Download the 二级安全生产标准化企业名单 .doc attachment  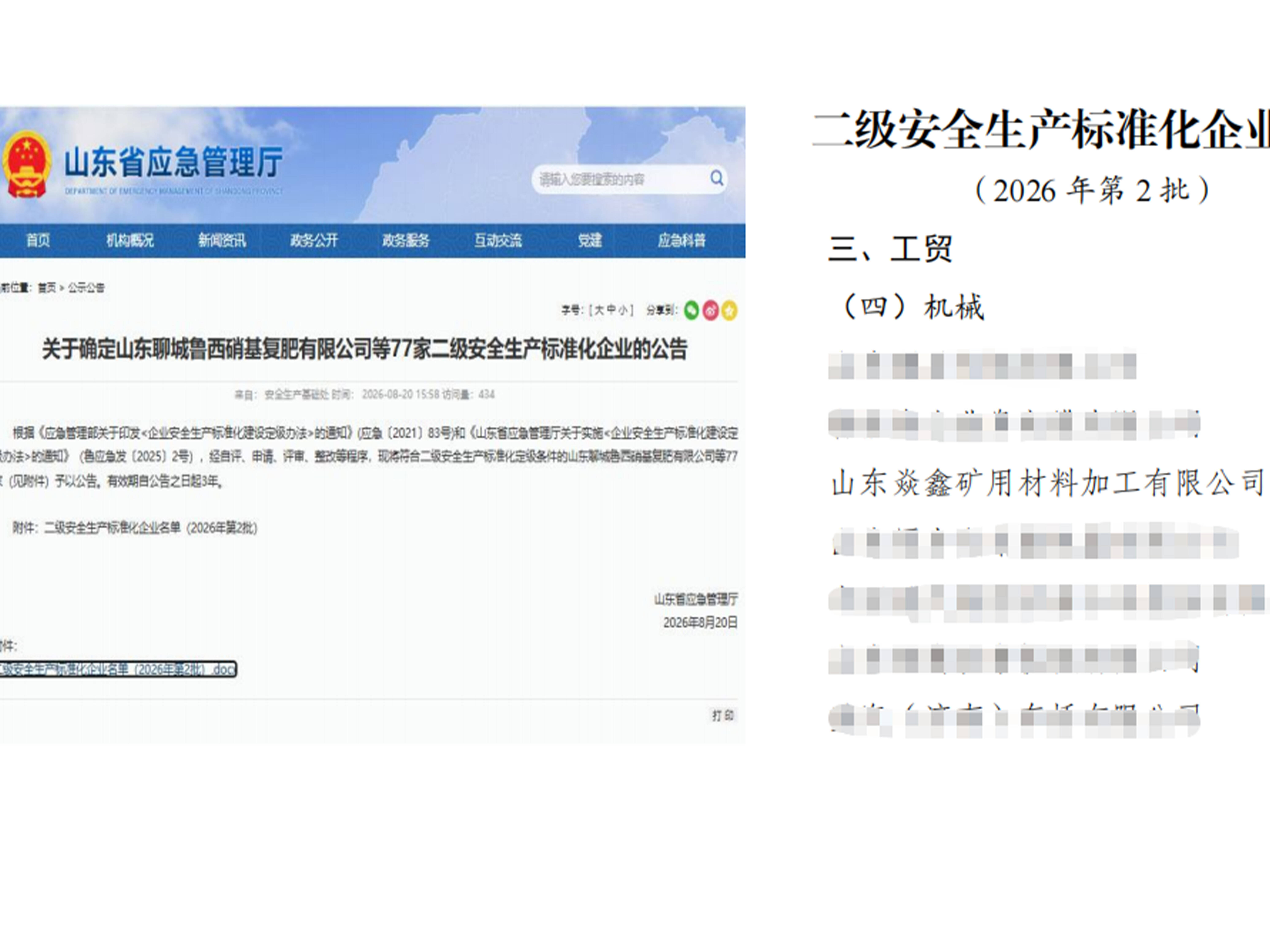pyautogui.click(x=118, y=669)
